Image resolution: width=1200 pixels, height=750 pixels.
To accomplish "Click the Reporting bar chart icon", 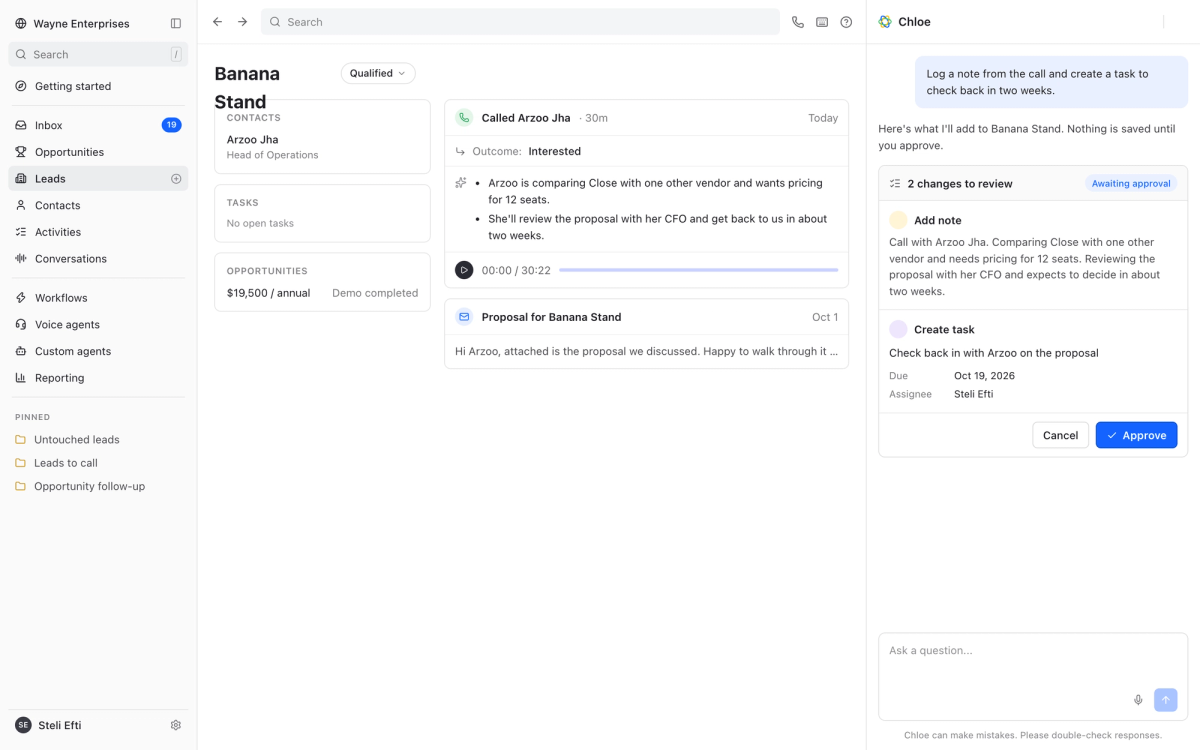I will click(21, 378).
